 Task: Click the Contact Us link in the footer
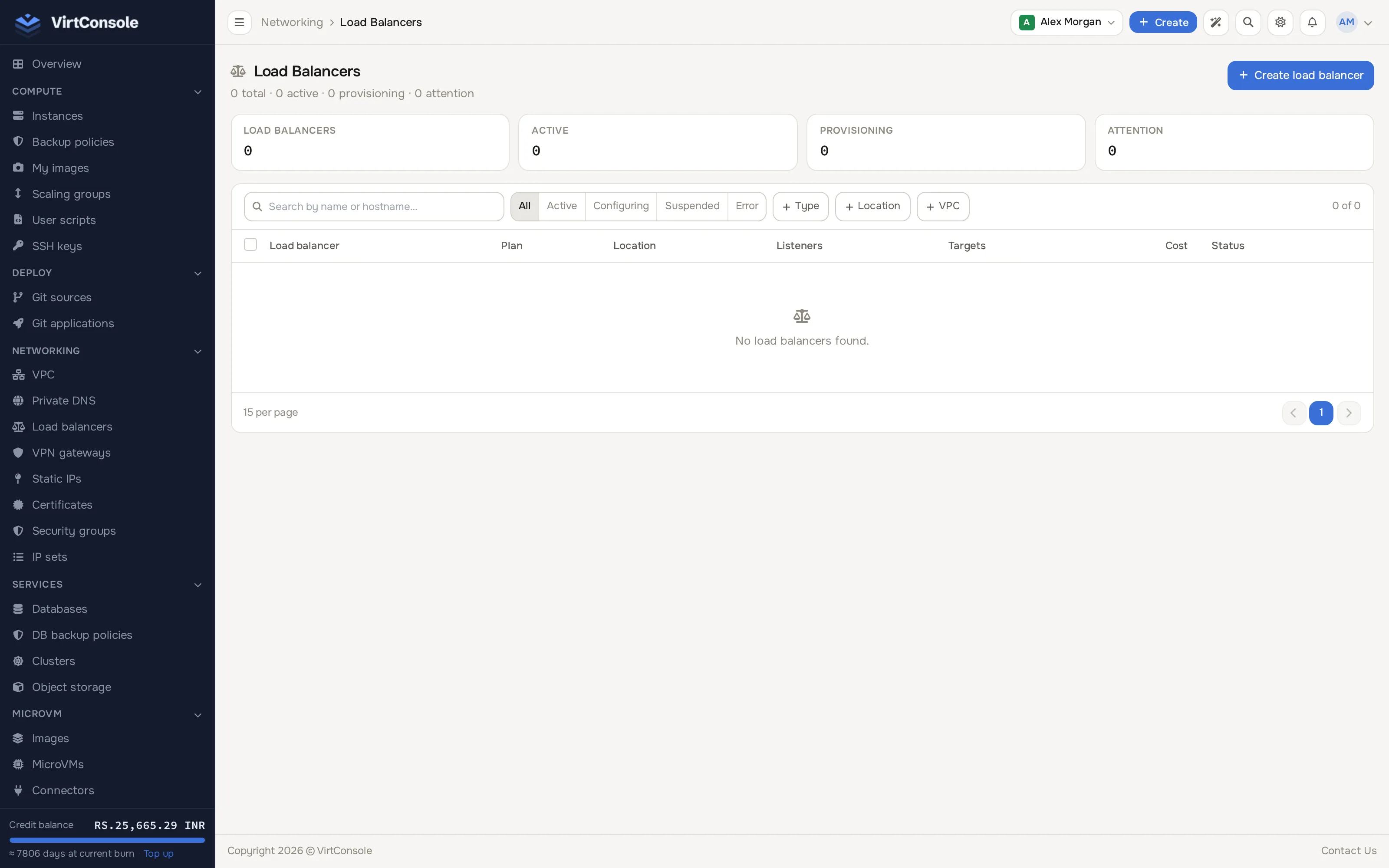(x=1349, y=851)
